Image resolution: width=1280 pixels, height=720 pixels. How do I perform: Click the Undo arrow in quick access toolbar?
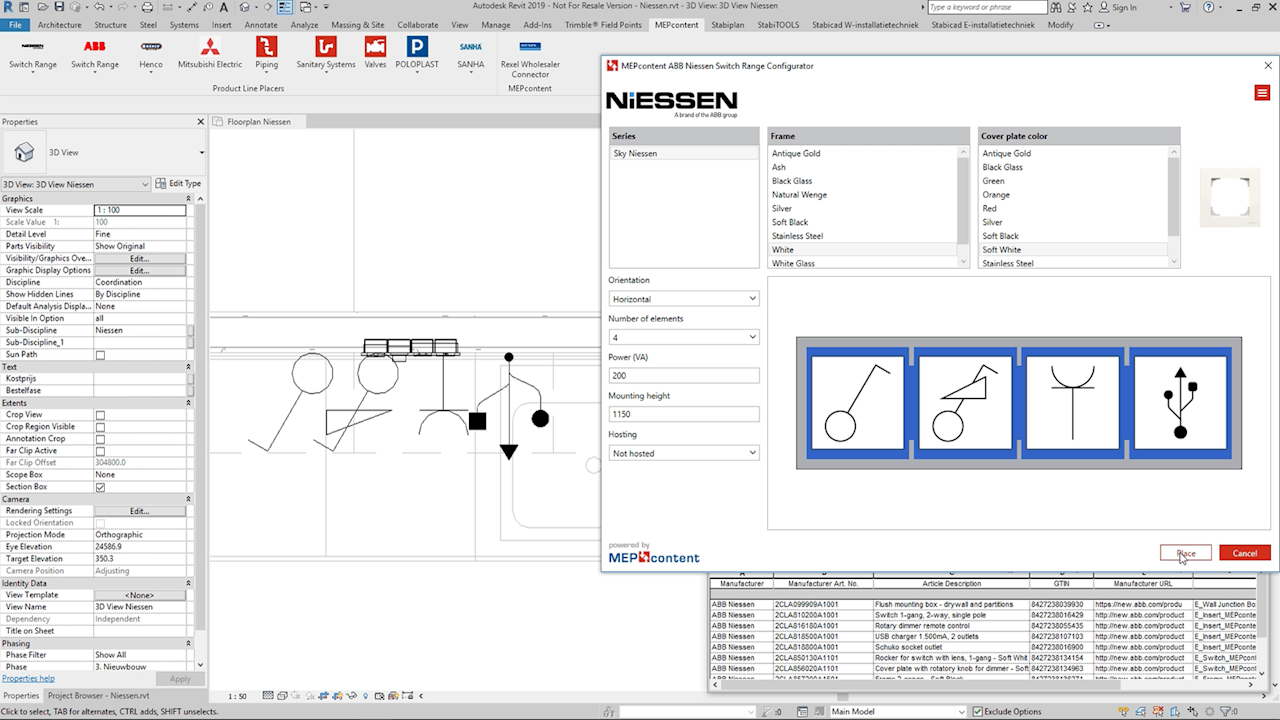97,7
